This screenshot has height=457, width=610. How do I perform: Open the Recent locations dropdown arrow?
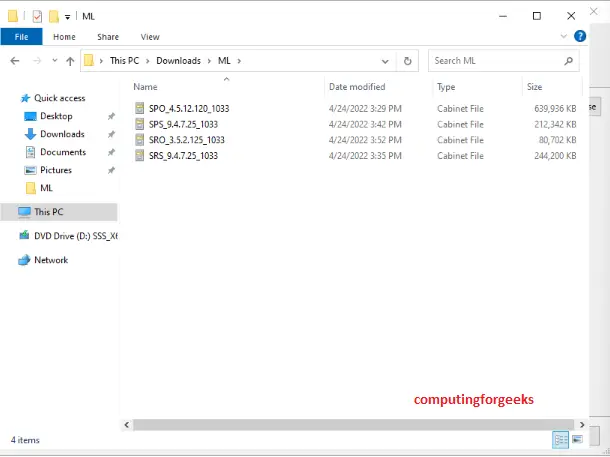pos(54,60)
